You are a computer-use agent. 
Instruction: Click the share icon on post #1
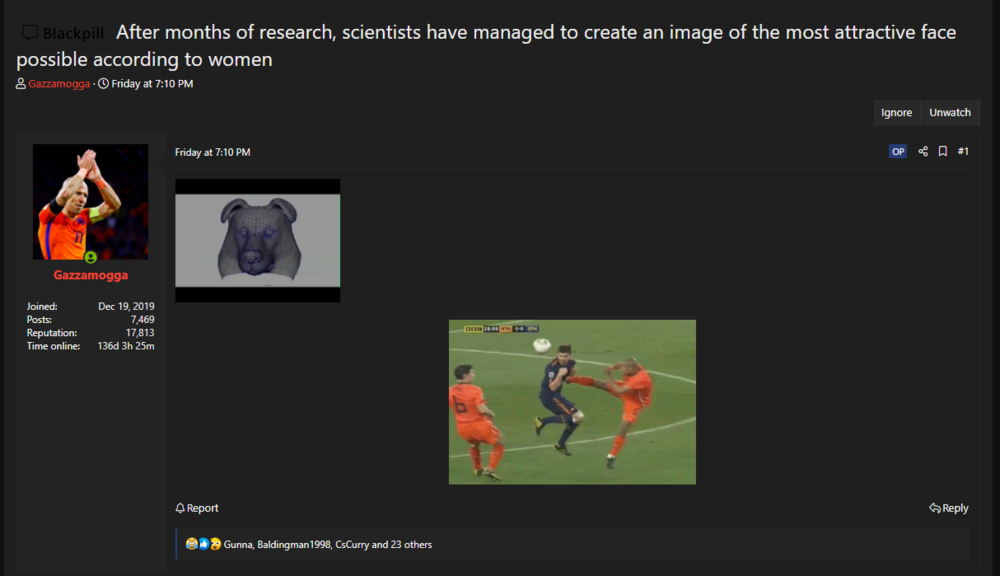923,152
